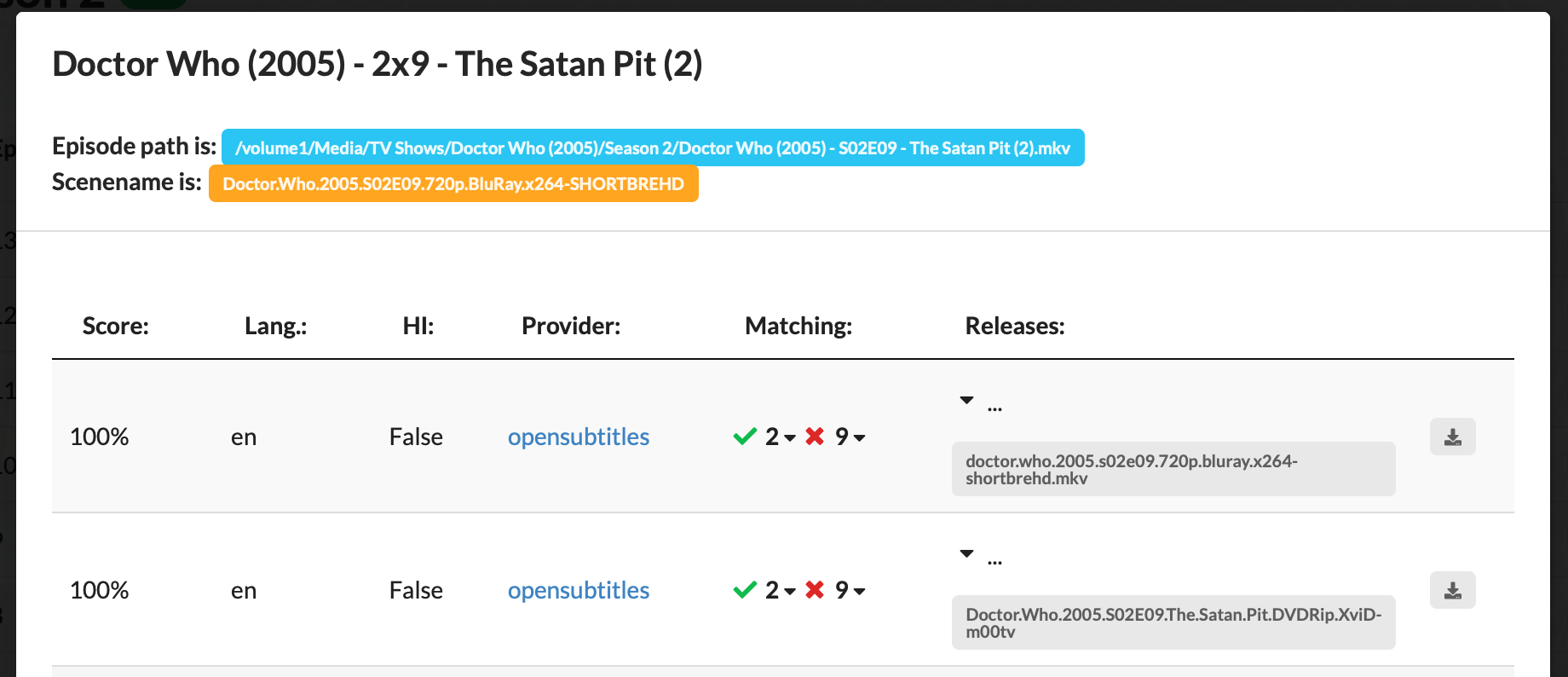Click green checkmark in second row
This screenshot has height=677, width=1568.
coord(745,590)
